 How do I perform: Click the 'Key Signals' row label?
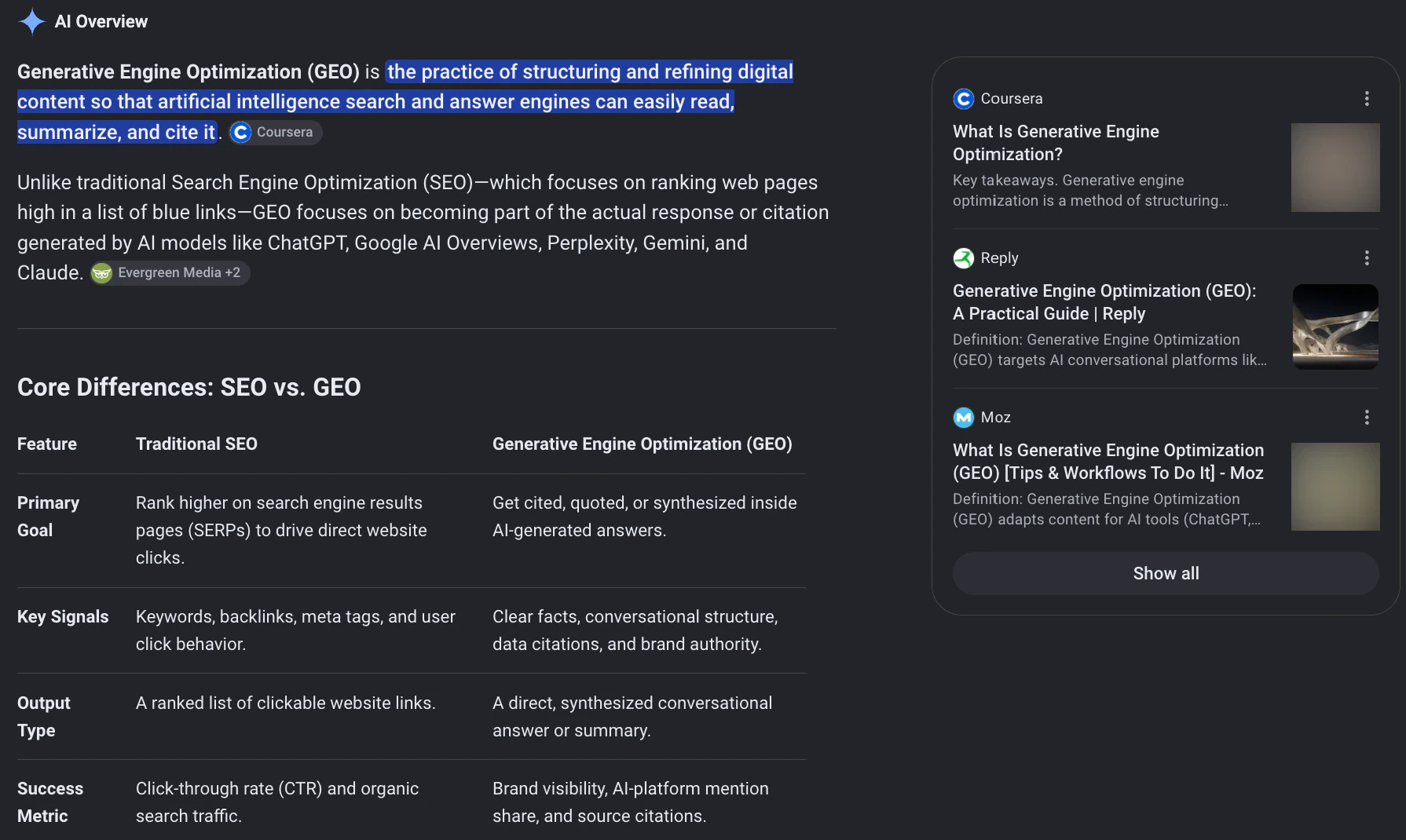coord(63,617)
